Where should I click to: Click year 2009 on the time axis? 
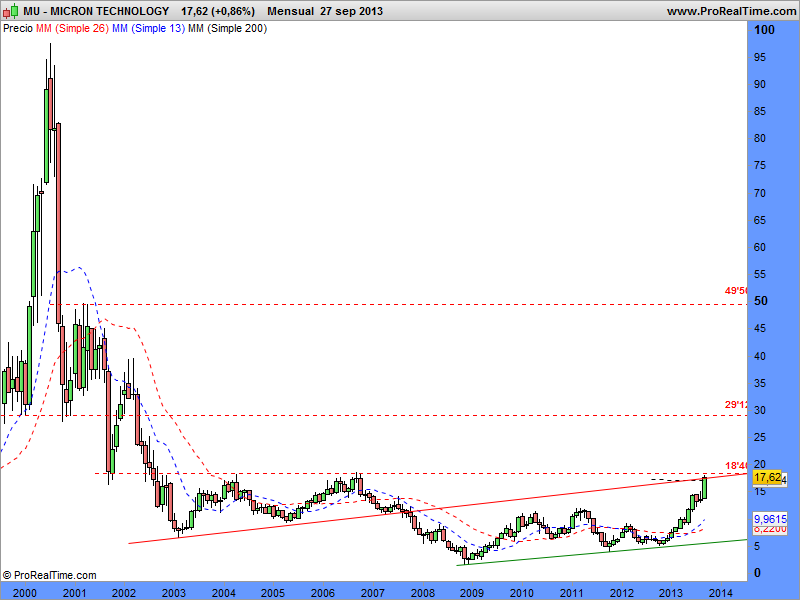click(472, 593)
